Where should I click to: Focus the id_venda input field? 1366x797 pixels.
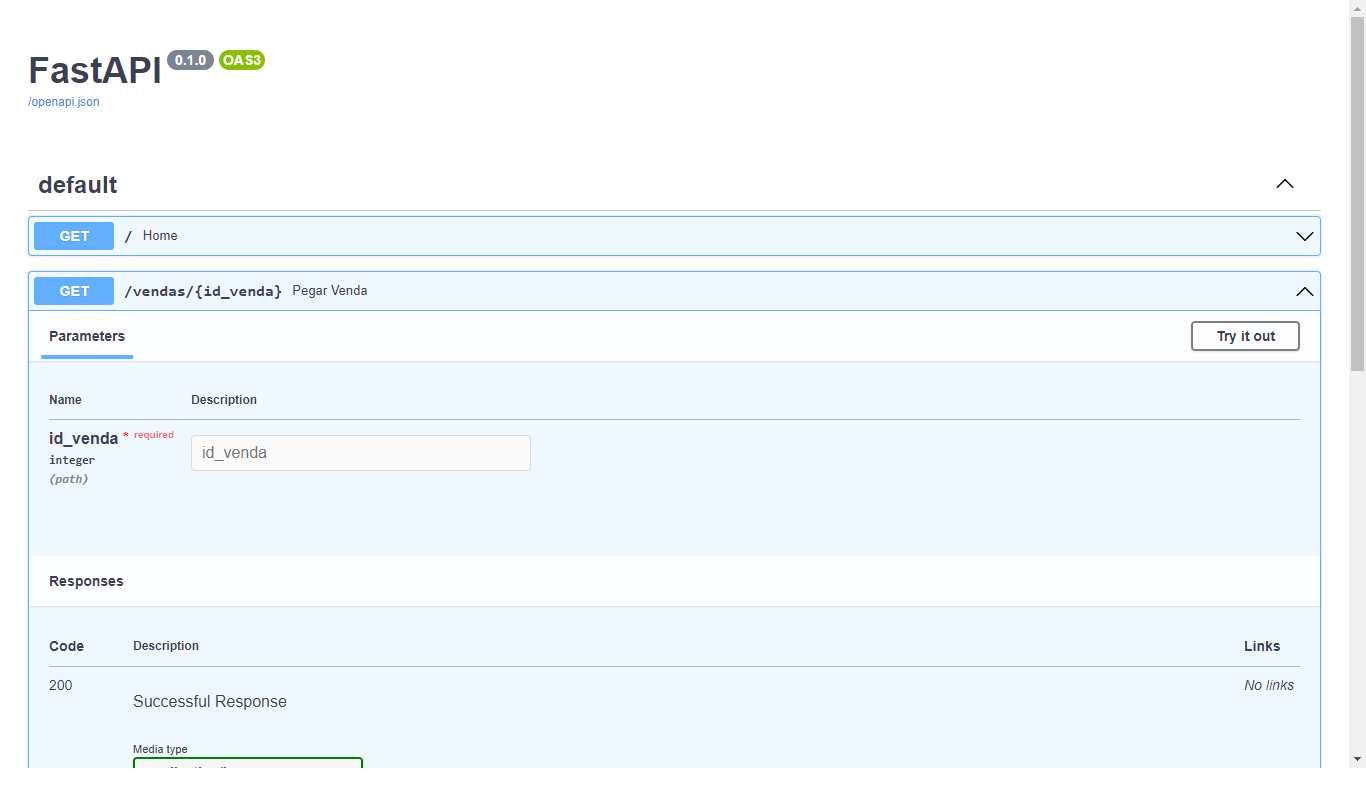[x=361, y=453]
